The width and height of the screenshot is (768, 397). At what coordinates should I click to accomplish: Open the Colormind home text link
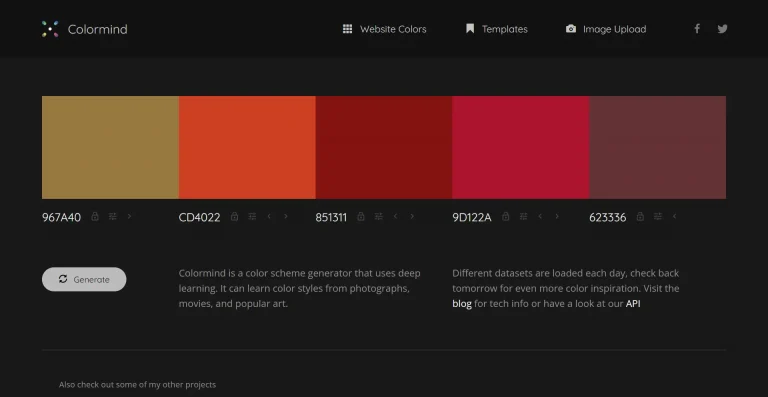point(97,29)
